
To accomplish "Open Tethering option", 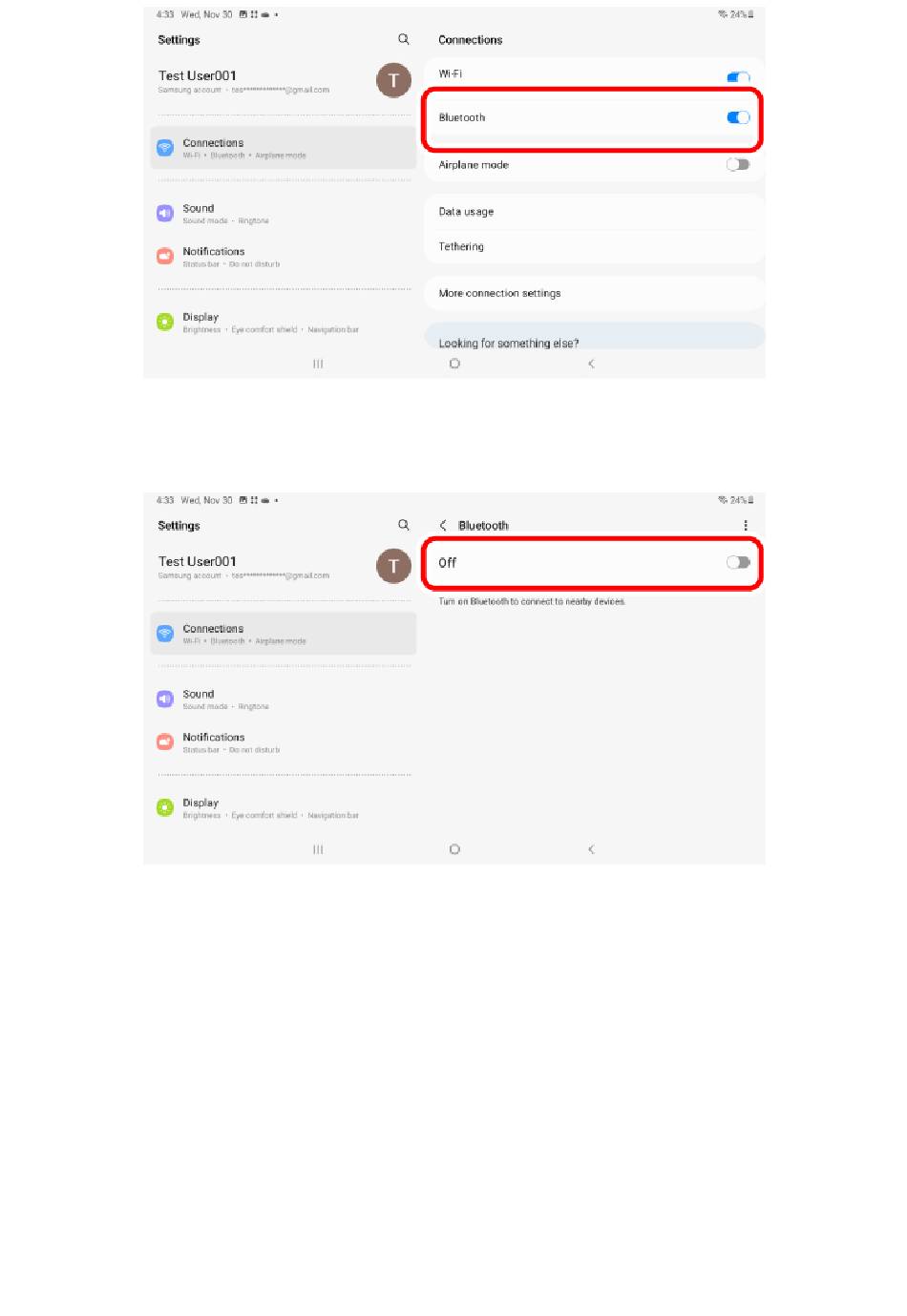I will 594,246.
